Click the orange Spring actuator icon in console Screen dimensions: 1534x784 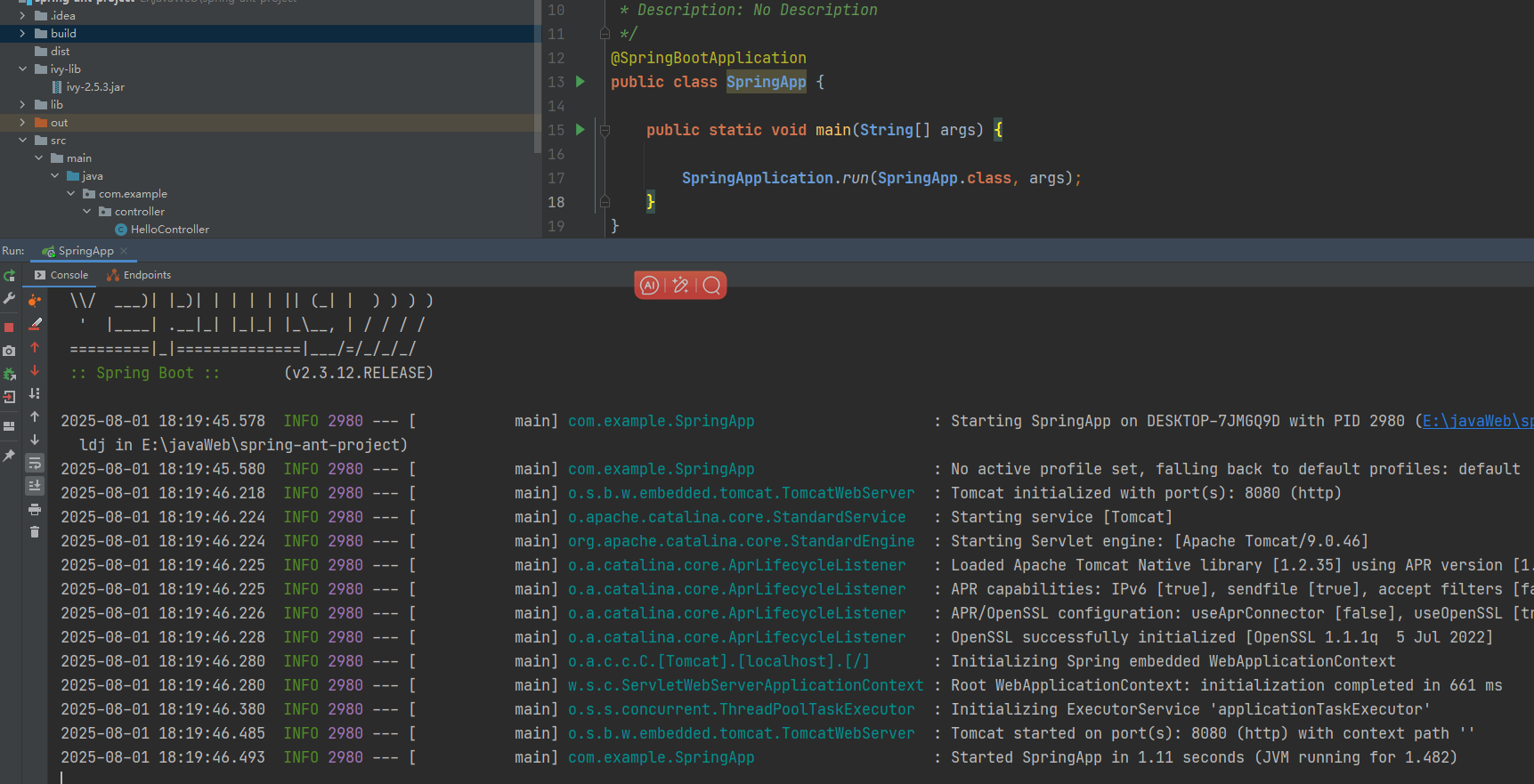35,301
